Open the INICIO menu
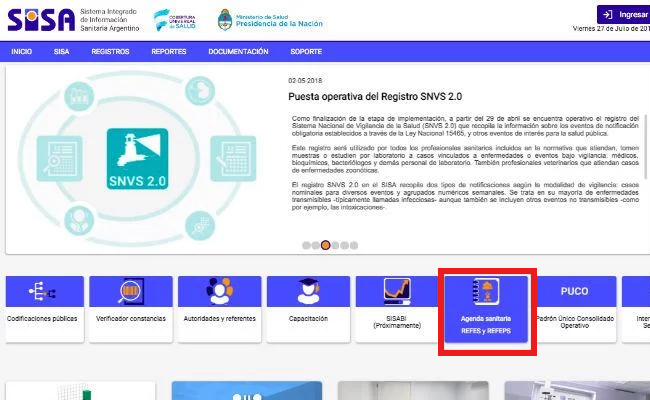The width and height of the screenshot is (650, 400). pos(22,51)
